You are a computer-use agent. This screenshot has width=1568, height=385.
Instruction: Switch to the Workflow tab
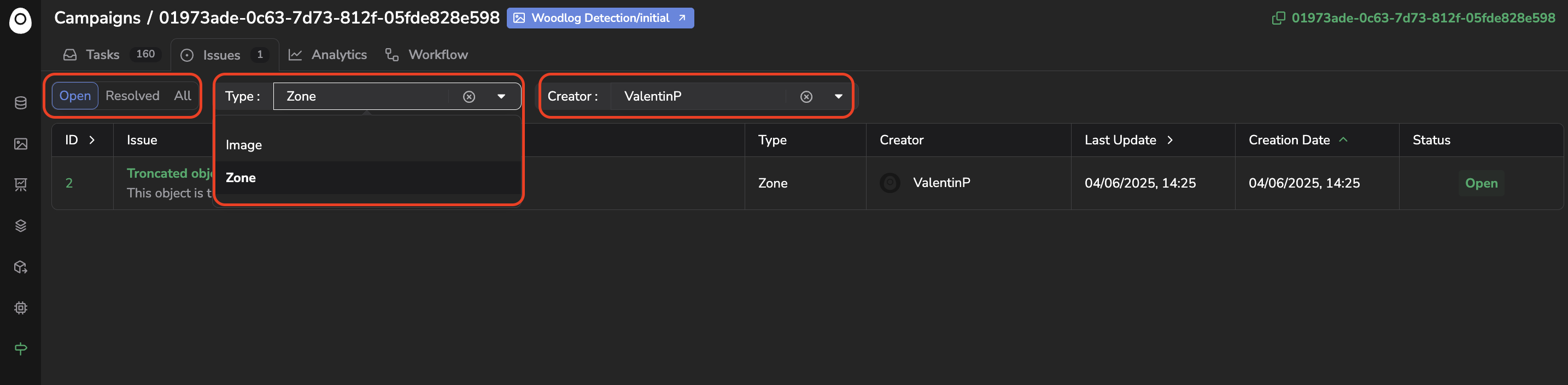(426, 55)
